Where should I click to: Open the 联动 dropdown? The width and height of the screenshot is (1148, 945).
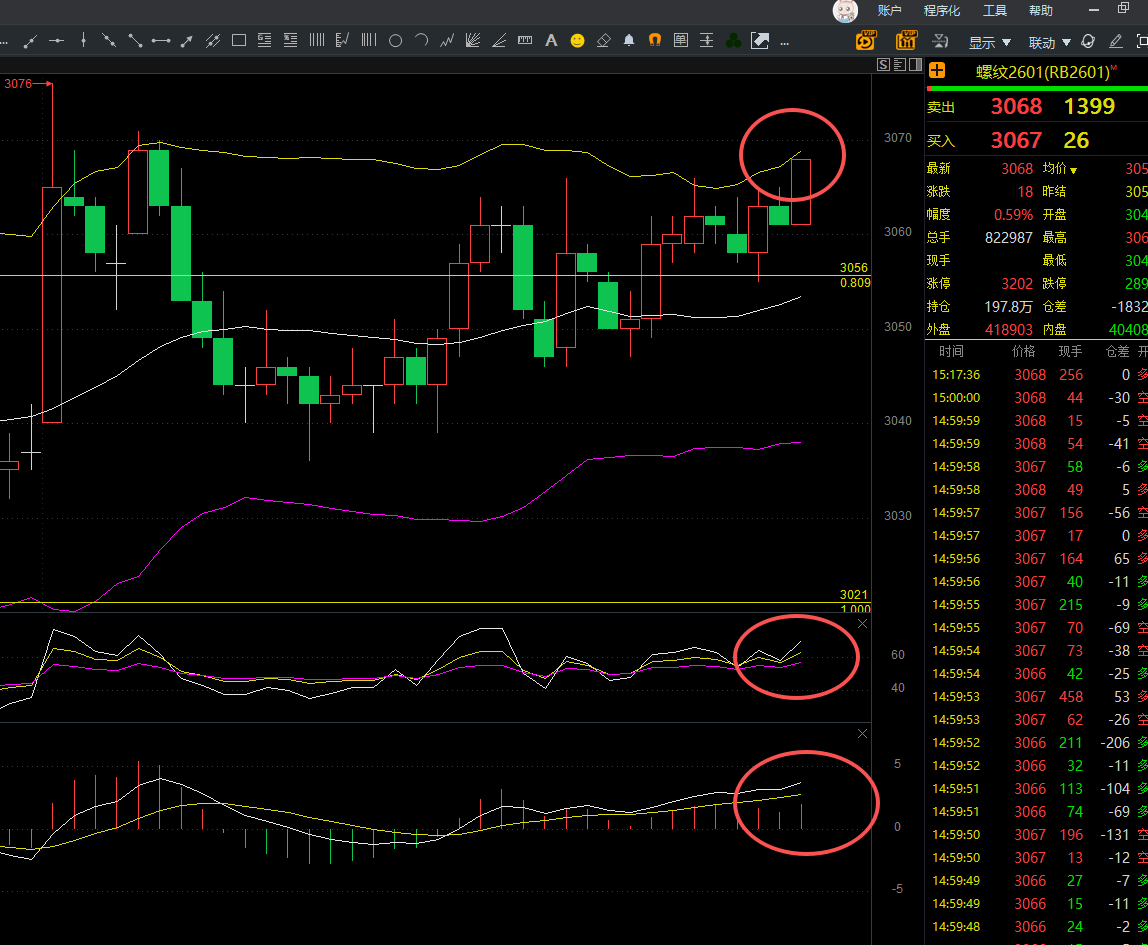tap(1049, 42)
